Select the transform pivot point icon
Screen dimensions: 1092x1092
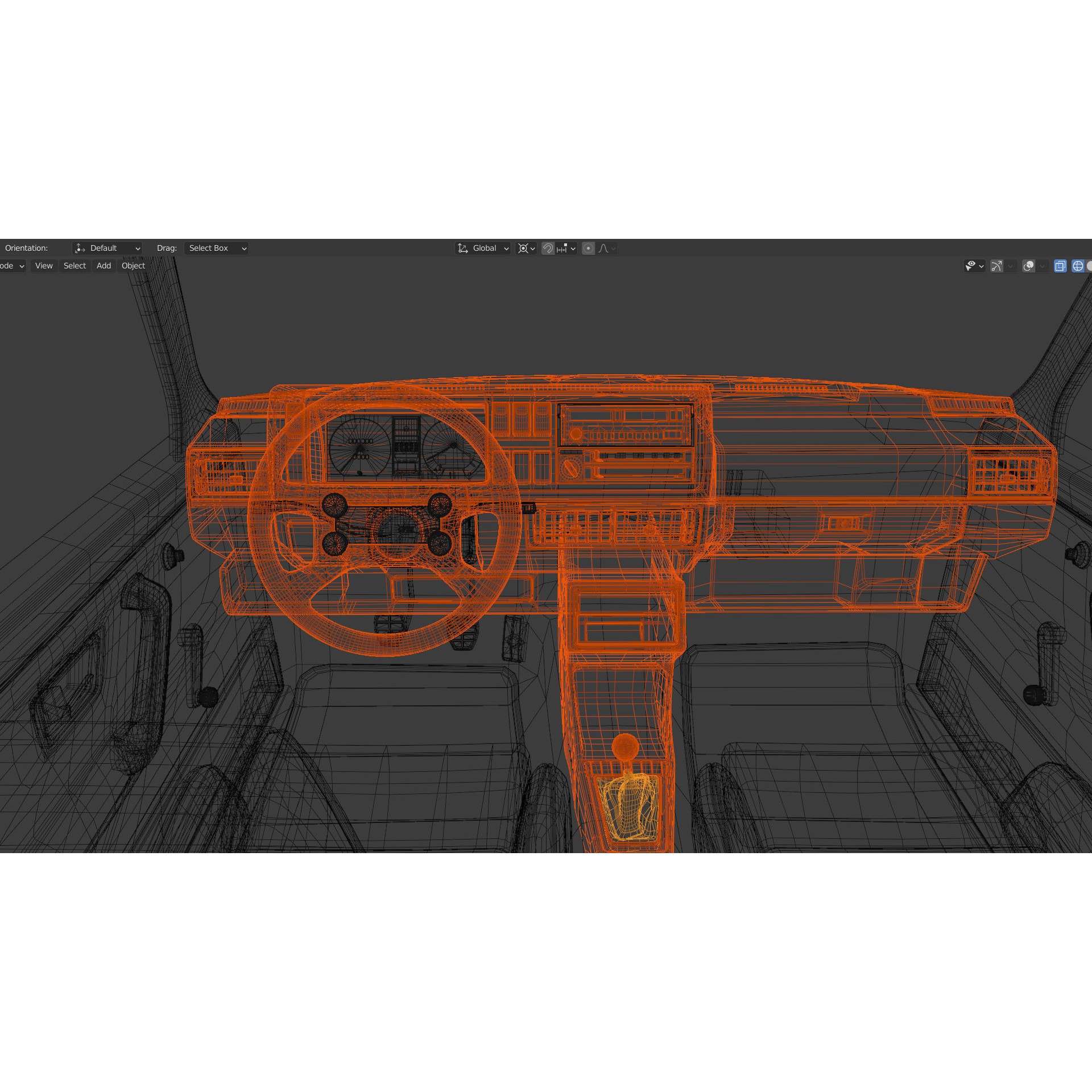524,249
